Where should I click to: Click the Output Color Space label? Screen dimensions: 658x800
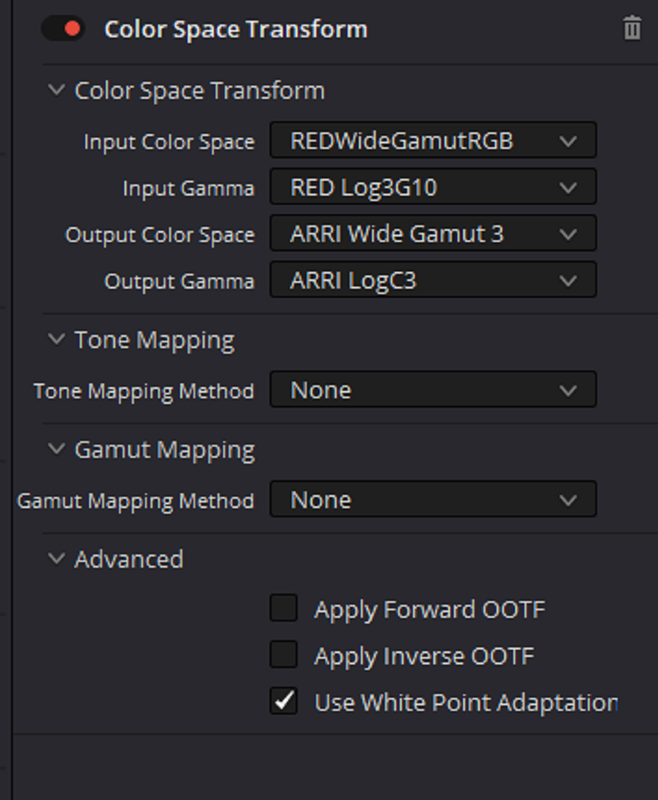pyautogui.click(x=160, y=235)
